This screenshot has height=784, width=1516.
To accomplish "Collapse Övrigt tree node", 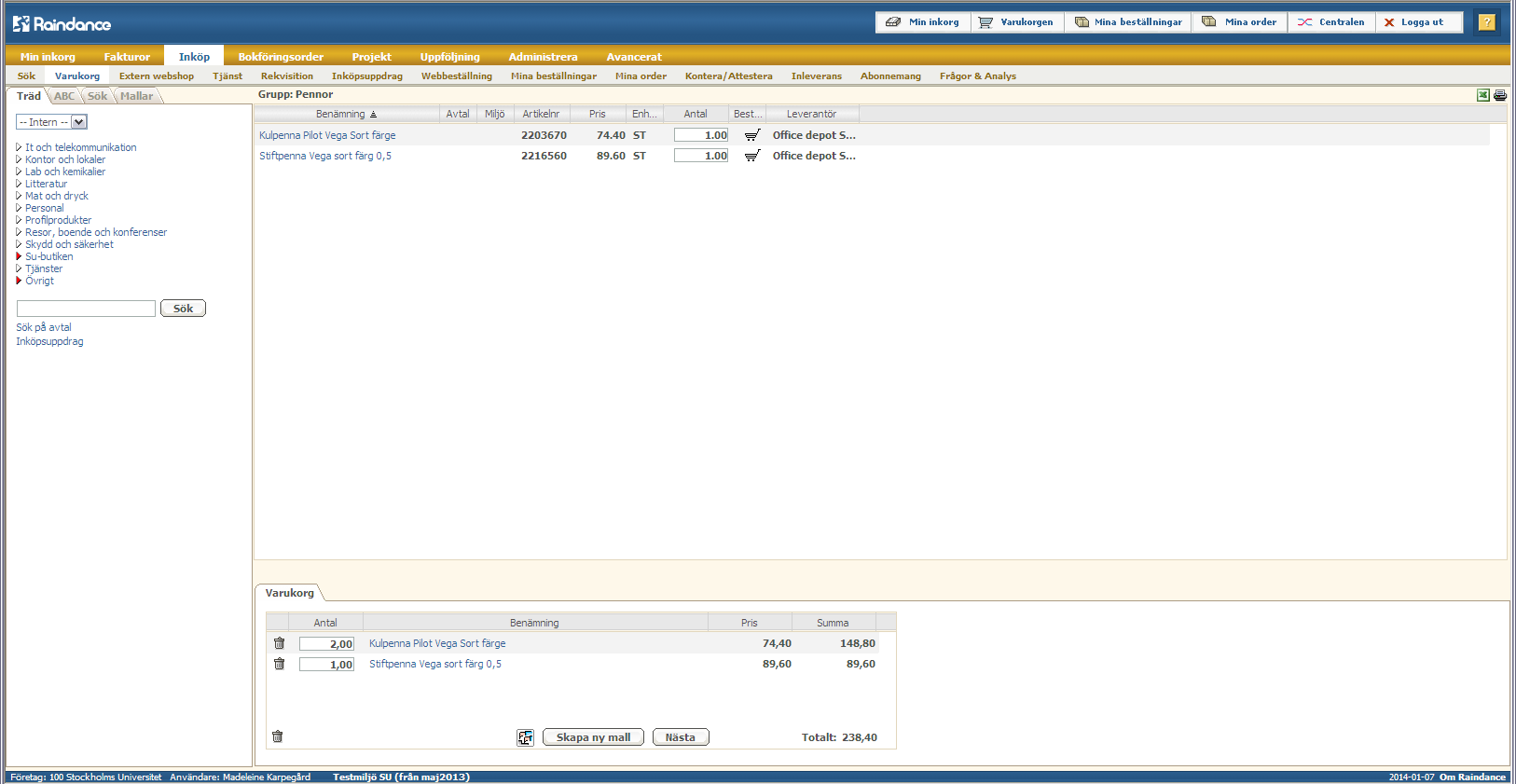I will pos(19,281).
